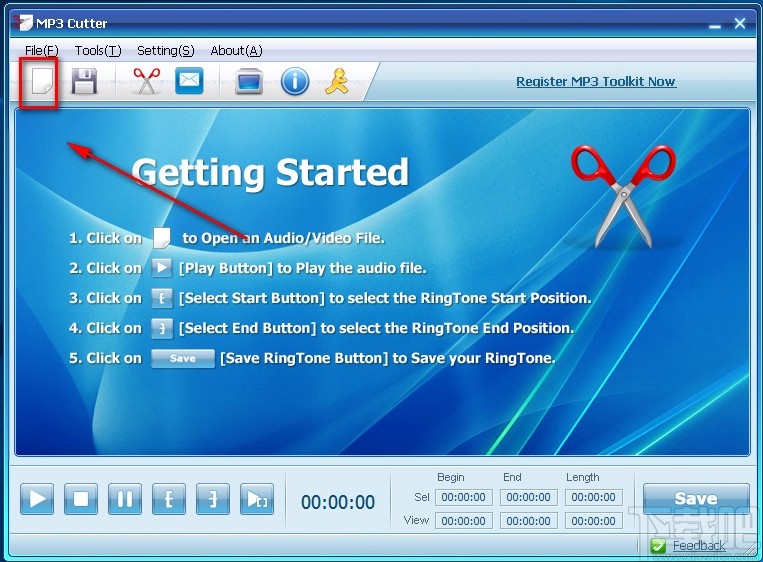
Task: Click the Sel Begin time field
Action: point(464,497)
